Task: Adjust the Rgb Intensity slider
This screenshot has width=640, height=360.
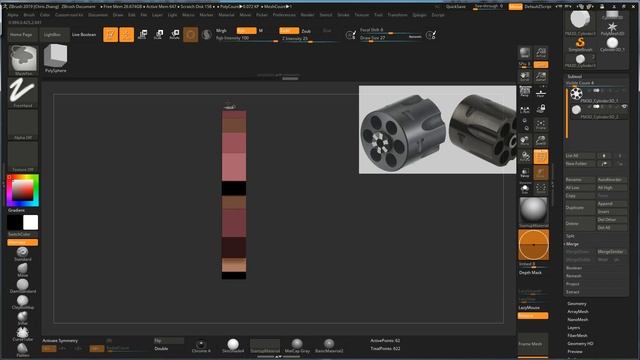Action: click(x=247, y=38)
